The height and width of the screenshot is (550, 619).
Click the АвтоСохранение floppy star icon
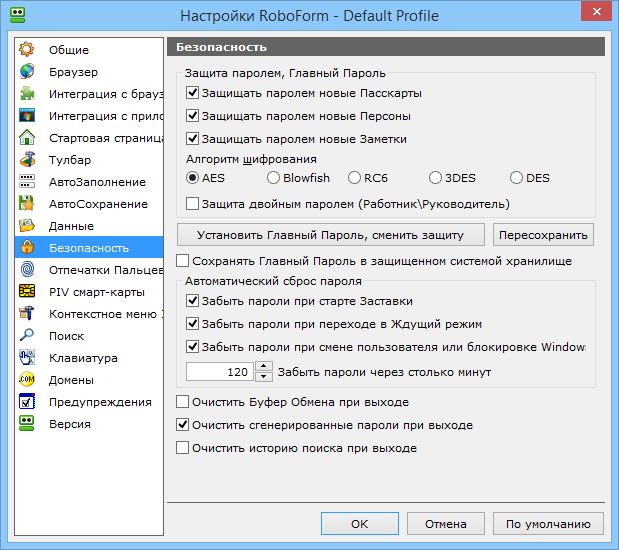27,204
